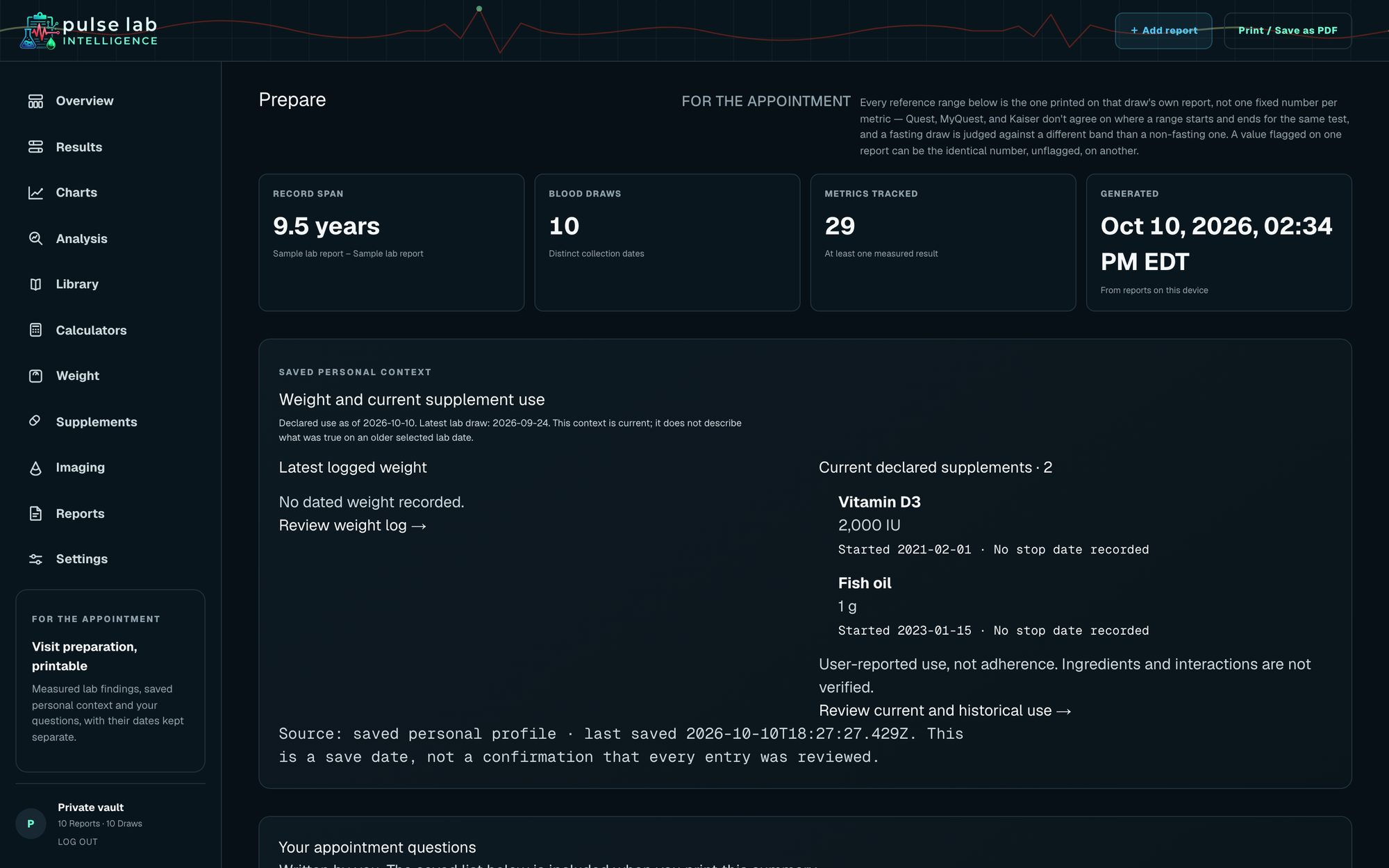Click the Record Span 9.5 years card
The image size is (1389, 868).
click(x=392, y=242)
